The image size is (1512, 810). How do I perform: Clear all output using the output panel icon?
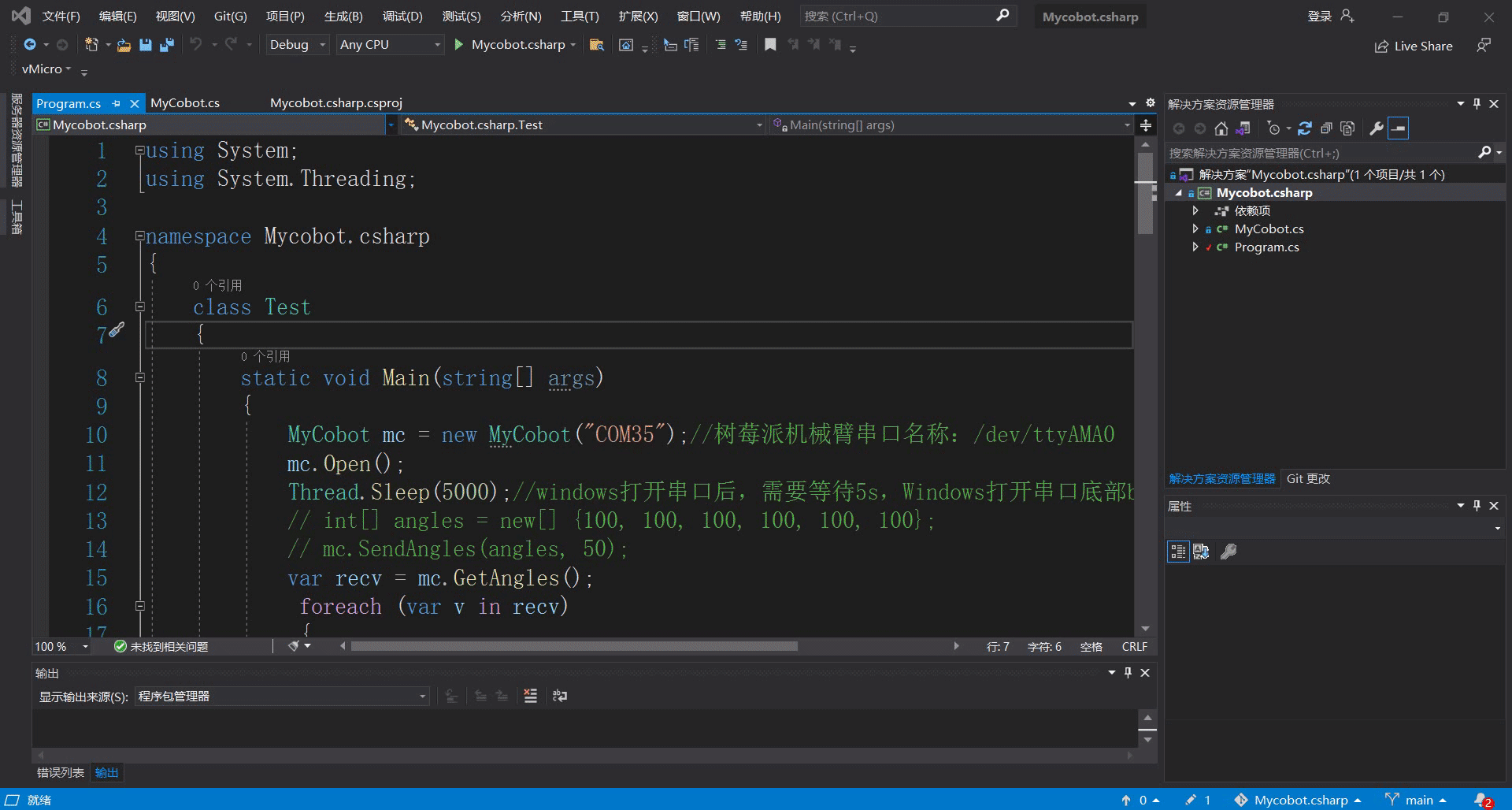(530, 696)
